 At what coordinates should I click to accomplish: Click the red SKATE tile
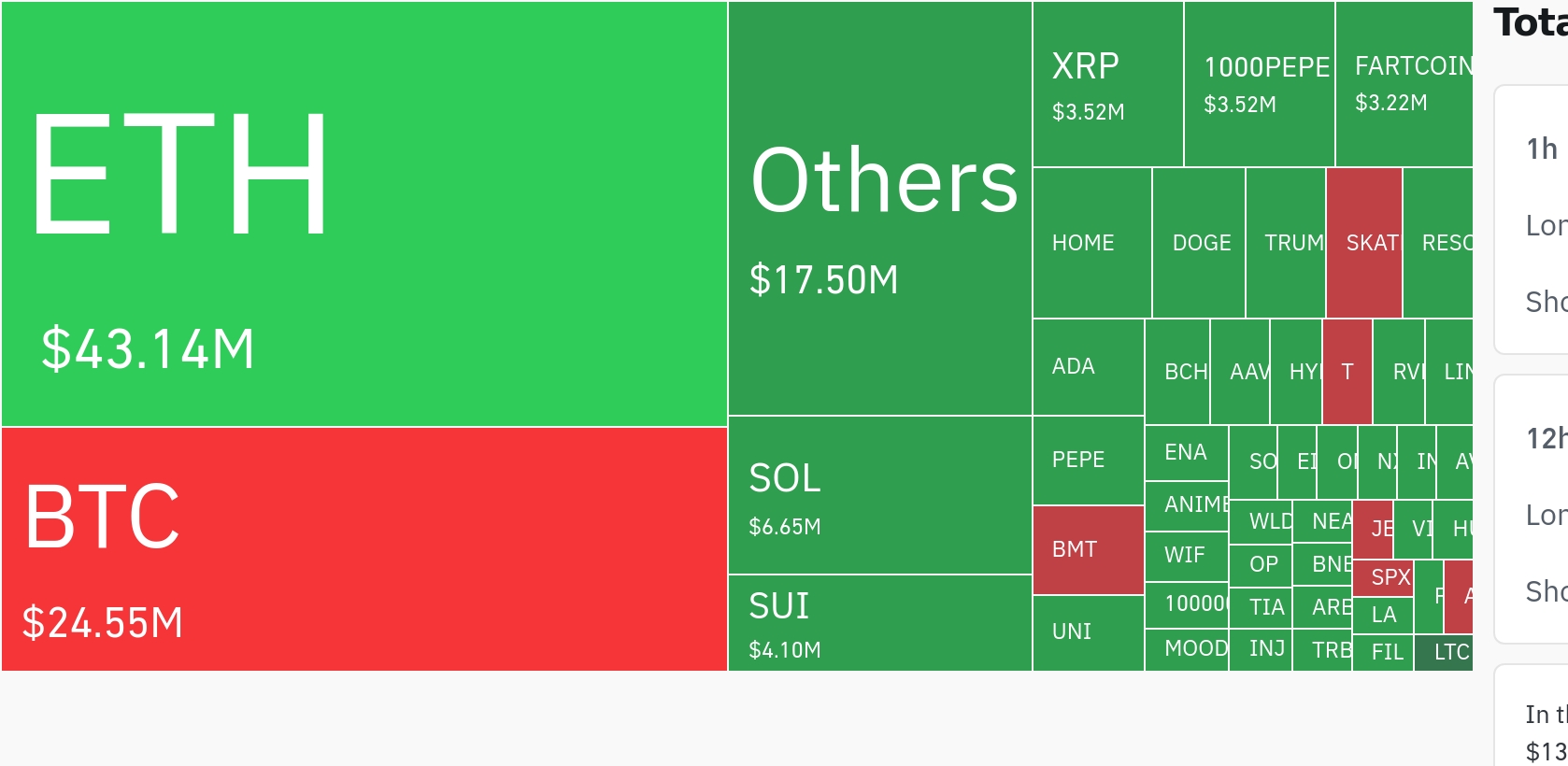pyautogui.click(x=1364, y=243)
